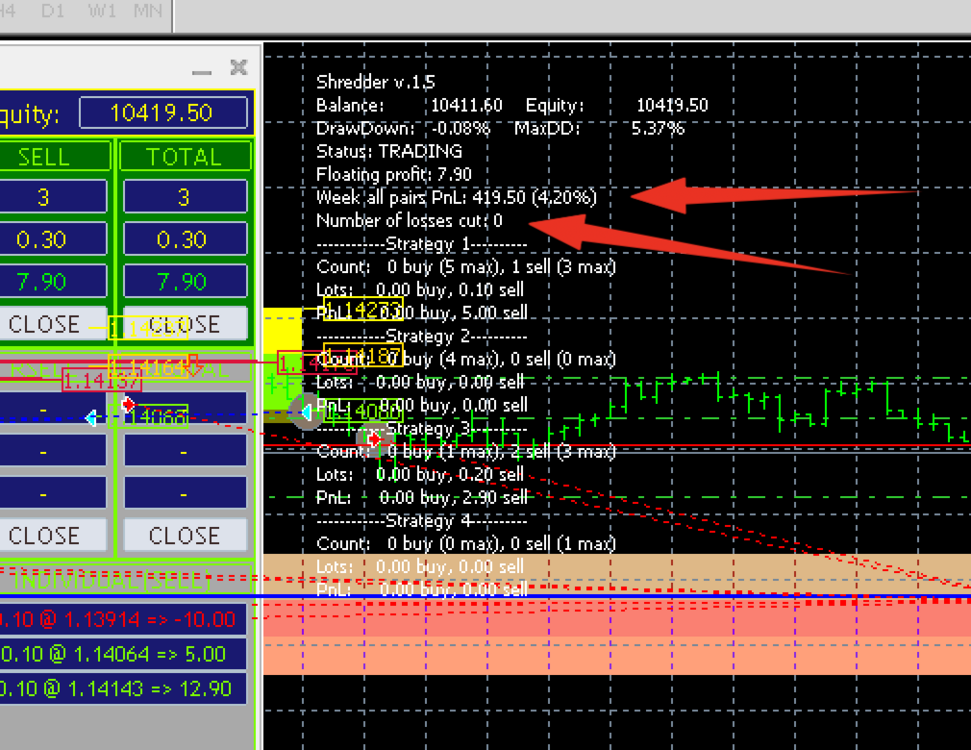Select order row 0.10 @ 1.14064 => 5.00
Viewport: 971px width, 750px height.
[123, 654]
